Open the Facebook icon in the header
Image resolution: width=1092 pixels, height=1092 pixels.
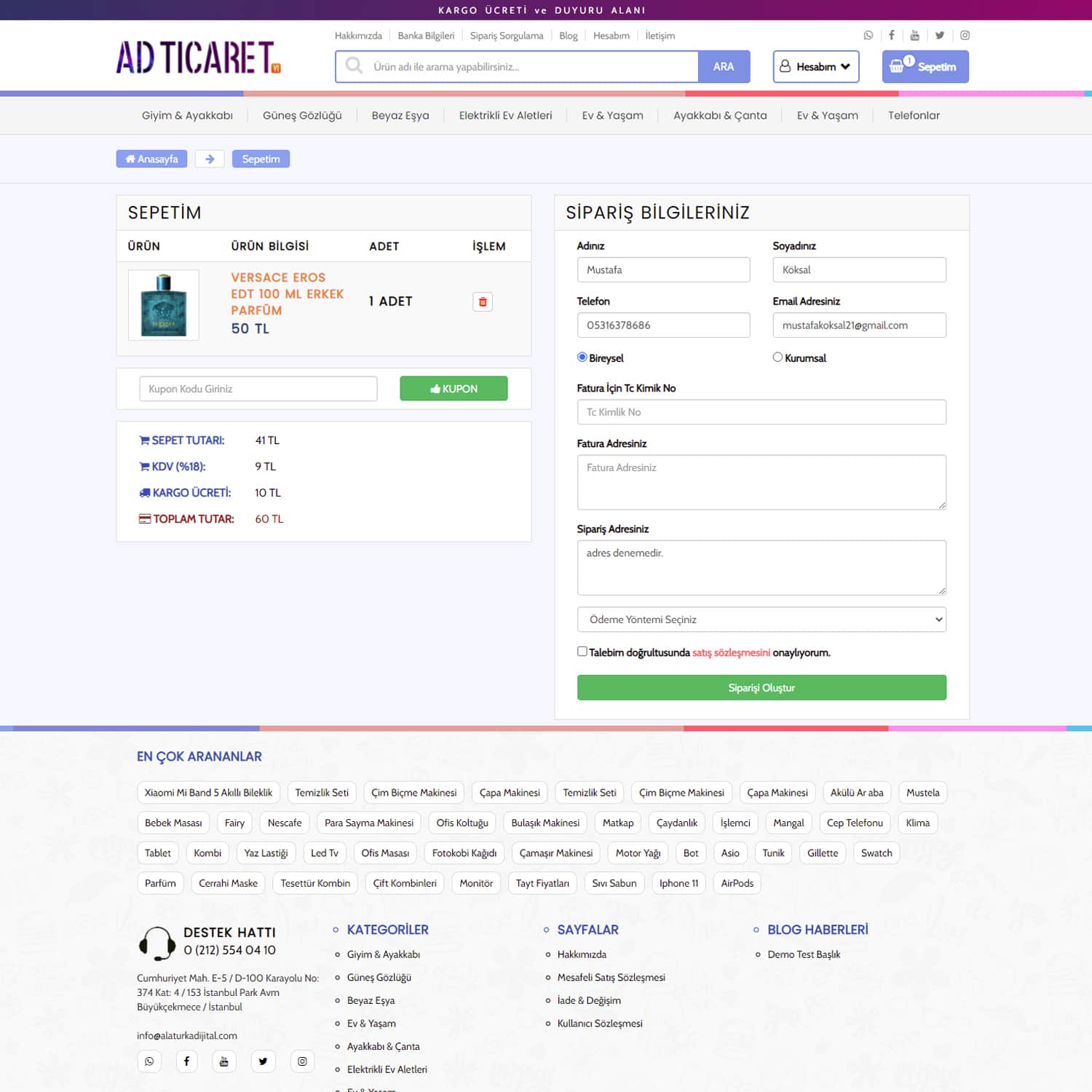(x=891, y=35)
